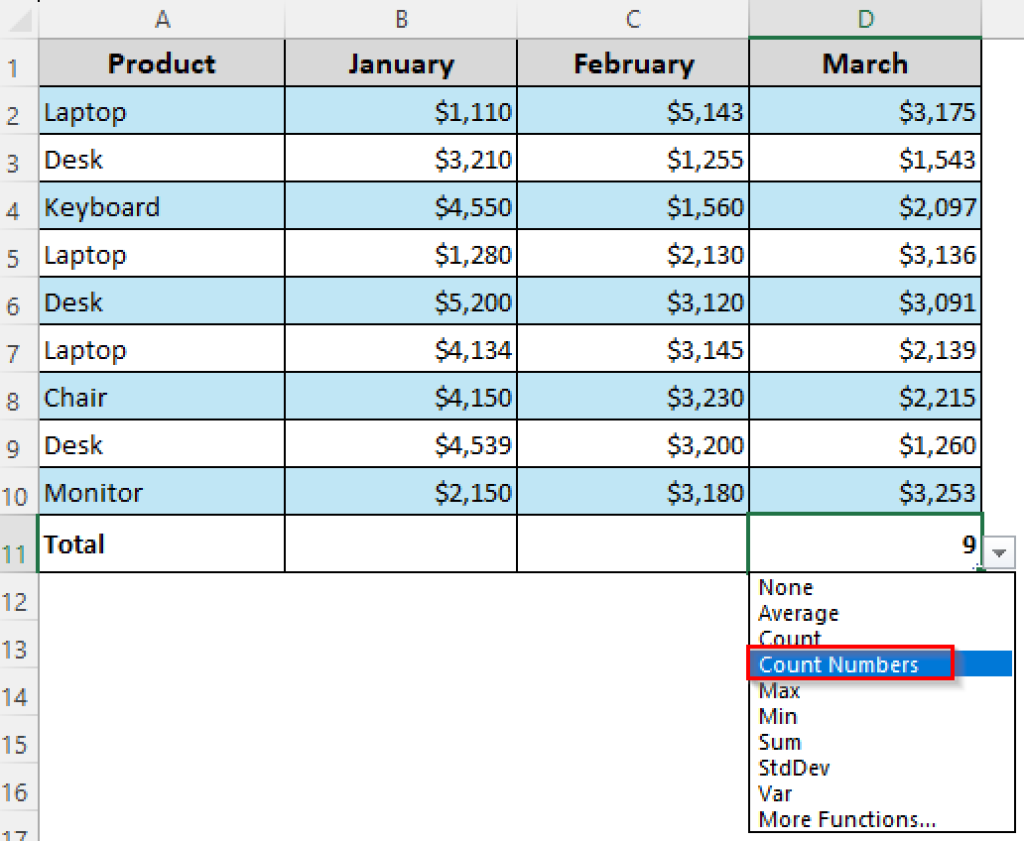This screenshot has width=1024, height=841.
Task: Click the Total label cell
Action: click(162, 544)
